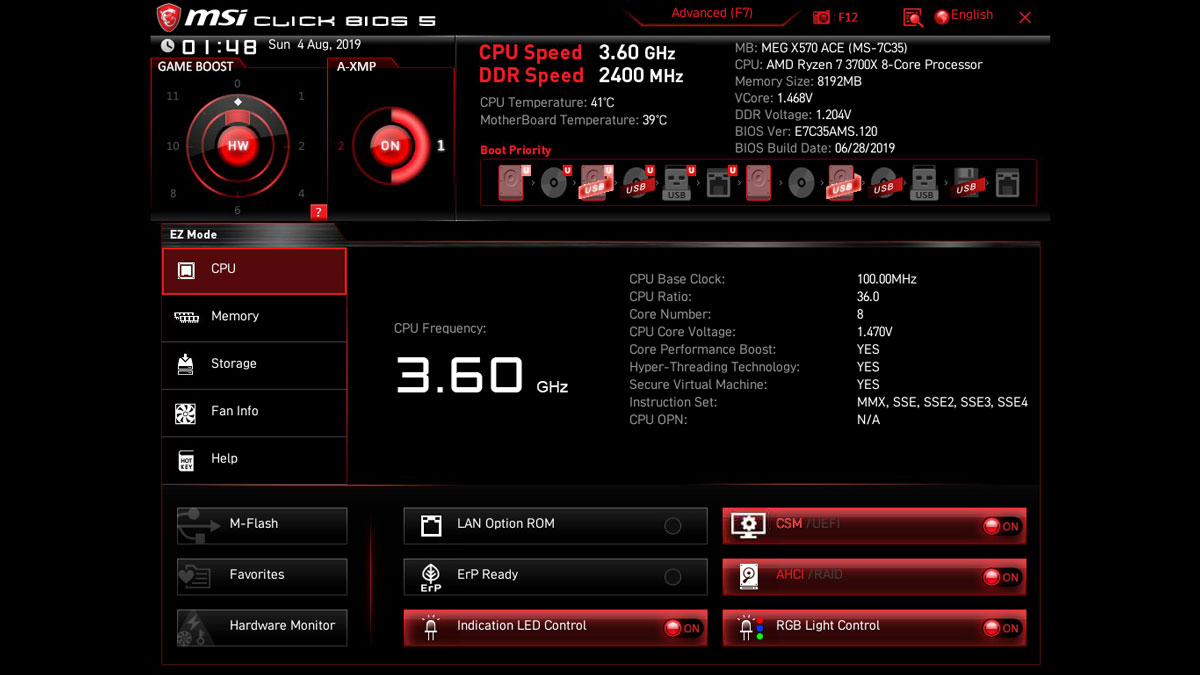
Task: Click the CPU Core Voltage 1.470V value
Action: [x=875, y=332]
